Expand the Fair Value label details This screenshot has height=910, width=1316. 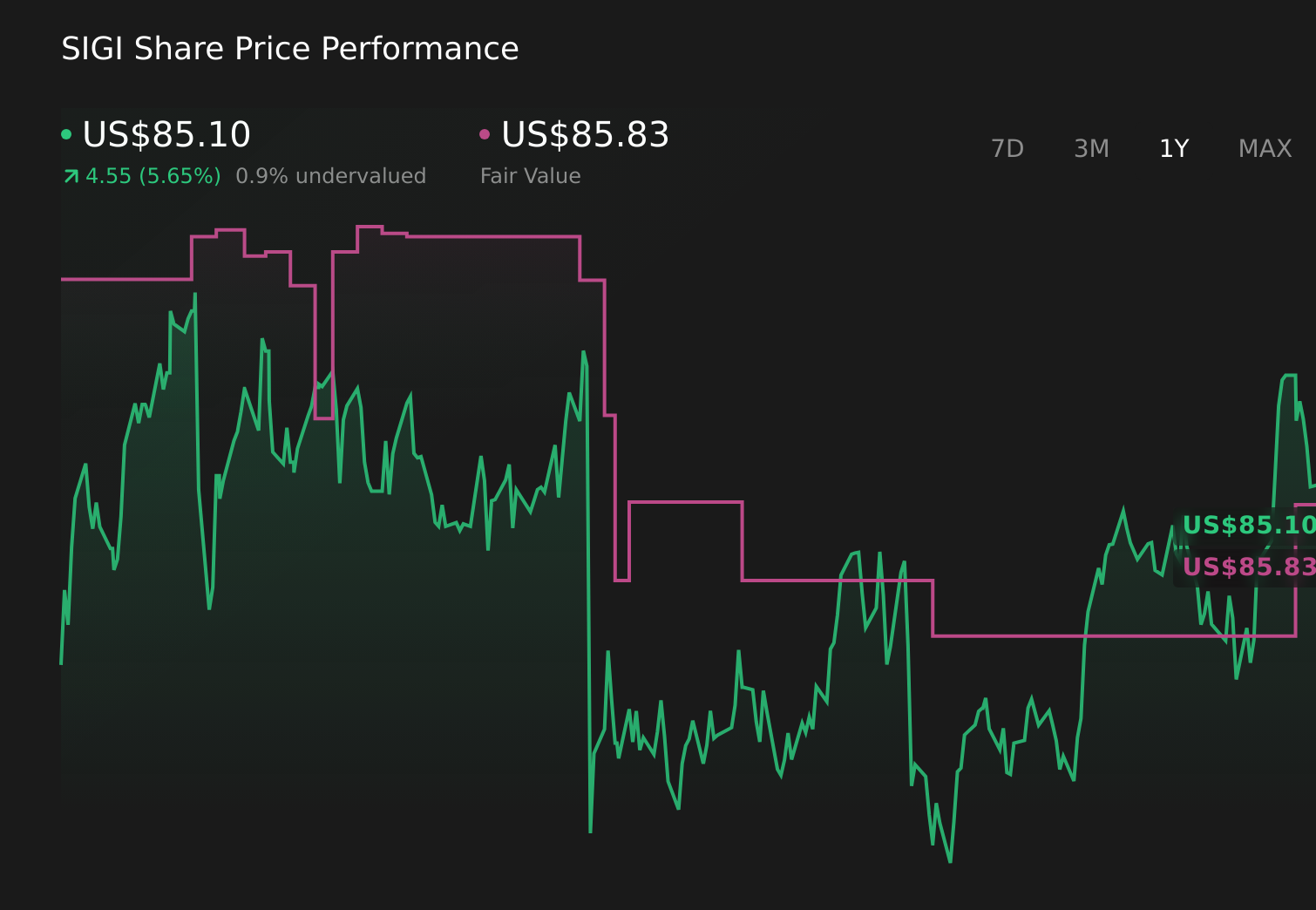530,175
